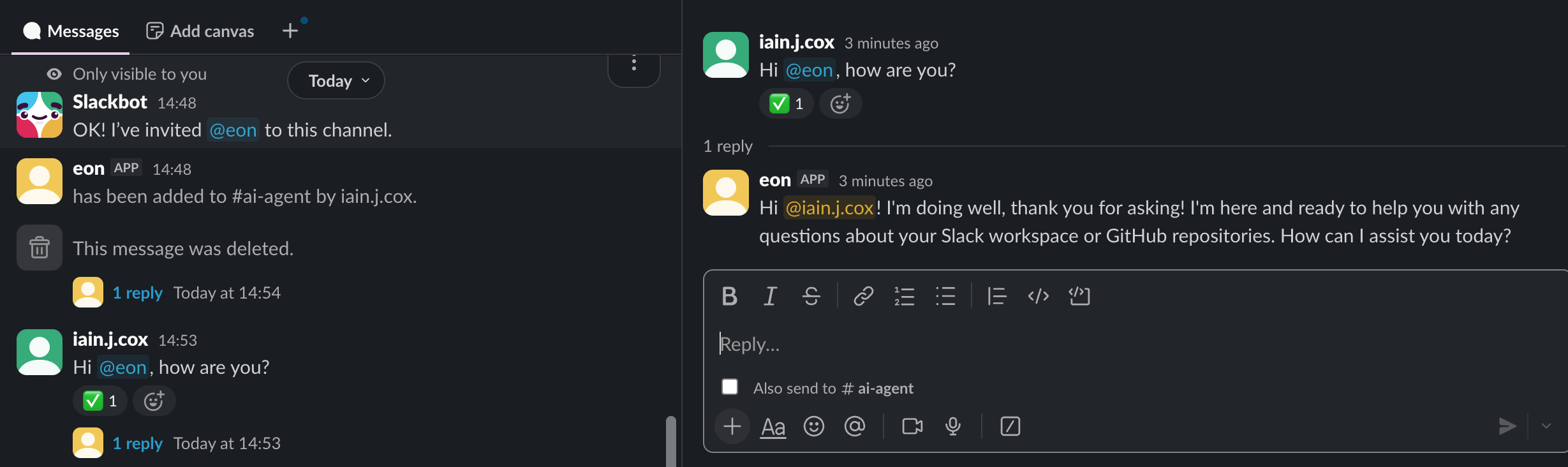Open the emoji picker in composer
The image size is (1568, 467).
[813, 426]
